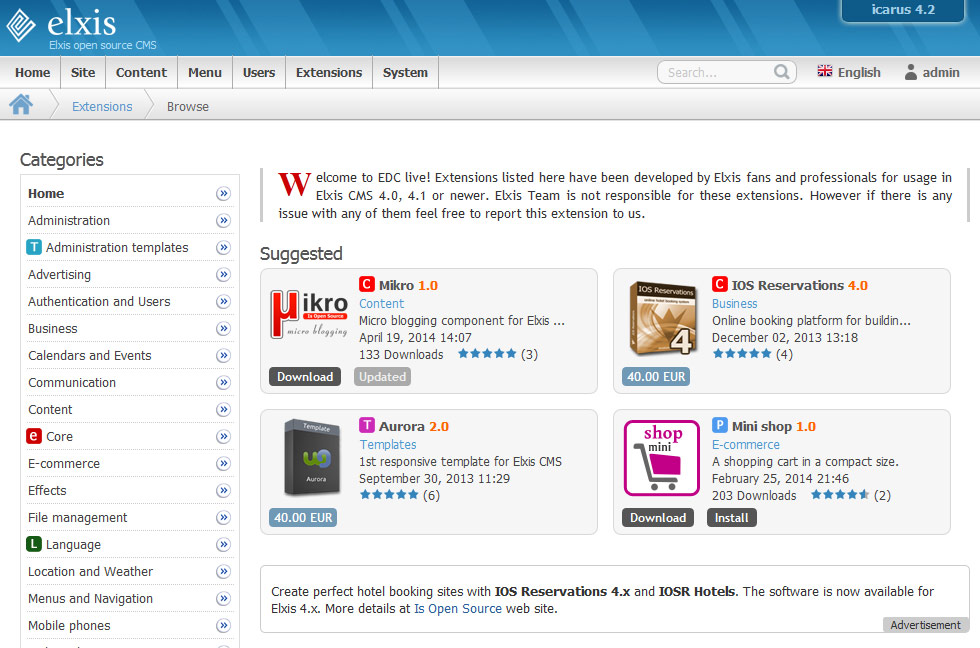Image resolution: width=980 pixels, height=648 pixels.
Task: Click the arrow icon beside Authentication and Users
Action: (223, 301)
